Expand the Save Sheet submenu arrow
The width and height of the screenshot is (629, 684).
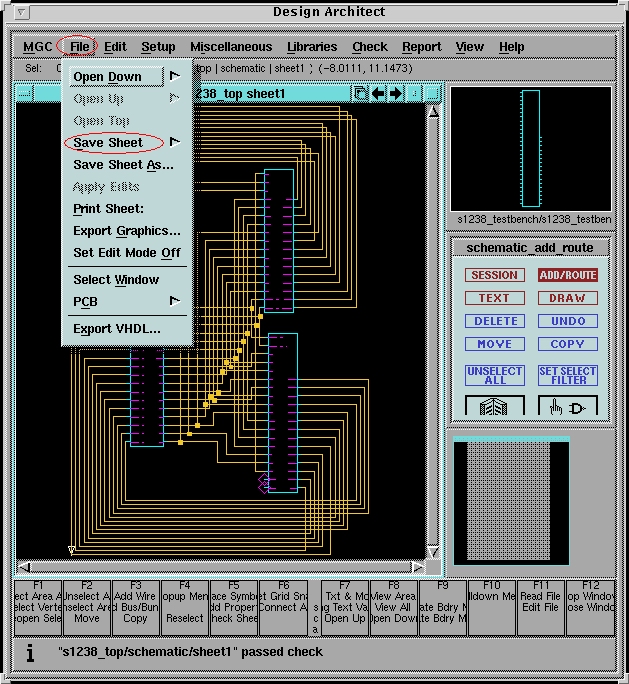175,142
